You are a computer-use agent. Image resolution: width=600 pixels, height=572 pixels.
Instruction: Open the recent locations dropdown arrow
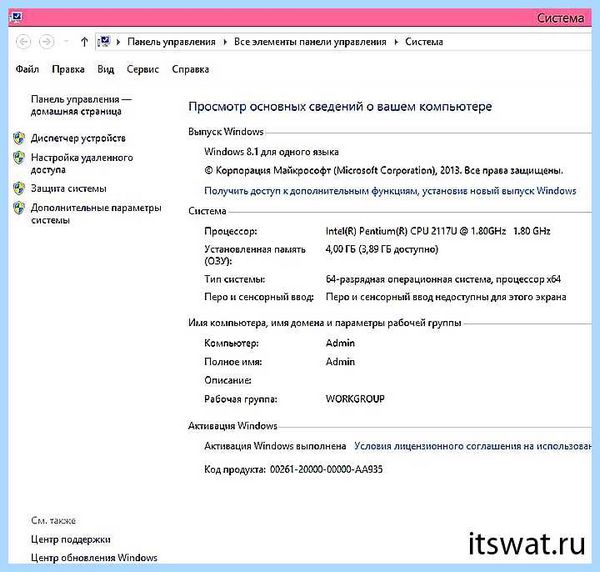click(66, 41)
